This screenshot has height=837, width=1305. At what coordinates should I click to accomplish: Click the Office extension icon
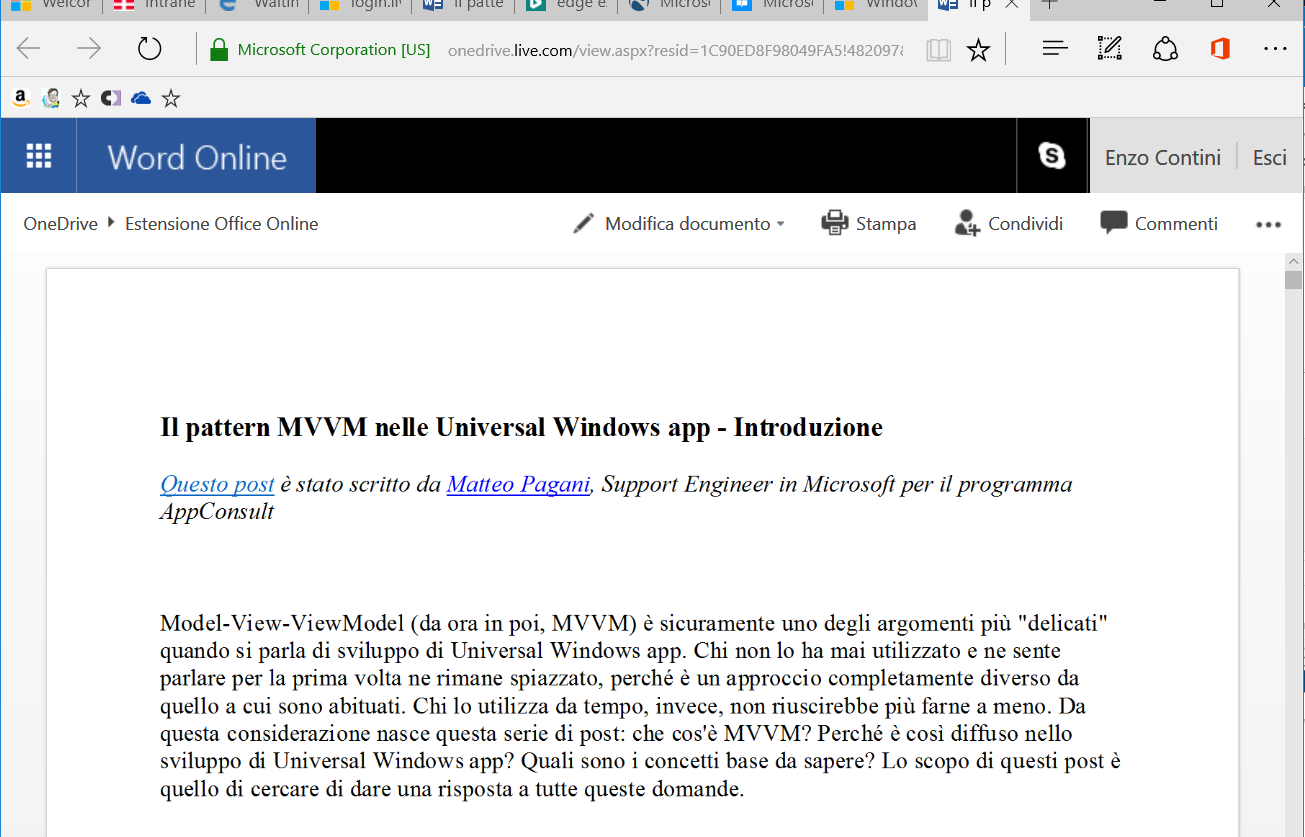point(1220,49)
